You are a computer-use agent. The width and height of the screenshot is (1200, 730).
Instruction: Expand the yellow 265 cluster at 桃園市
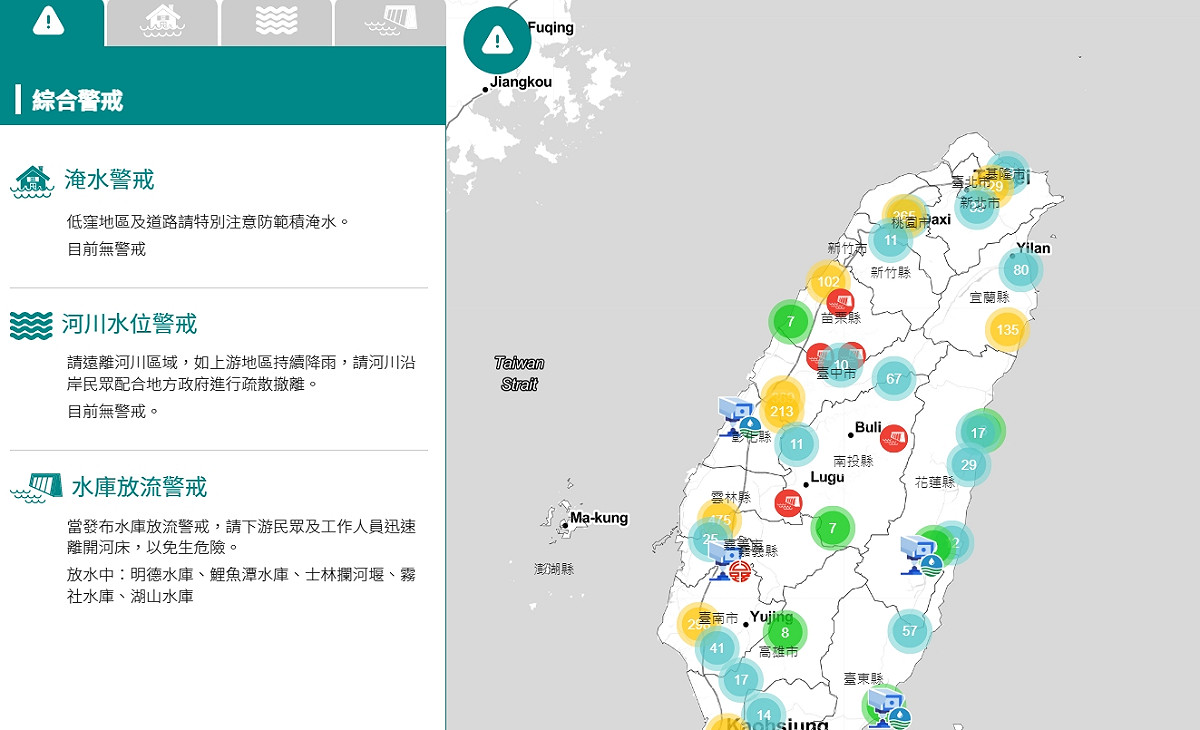[905, 215]
